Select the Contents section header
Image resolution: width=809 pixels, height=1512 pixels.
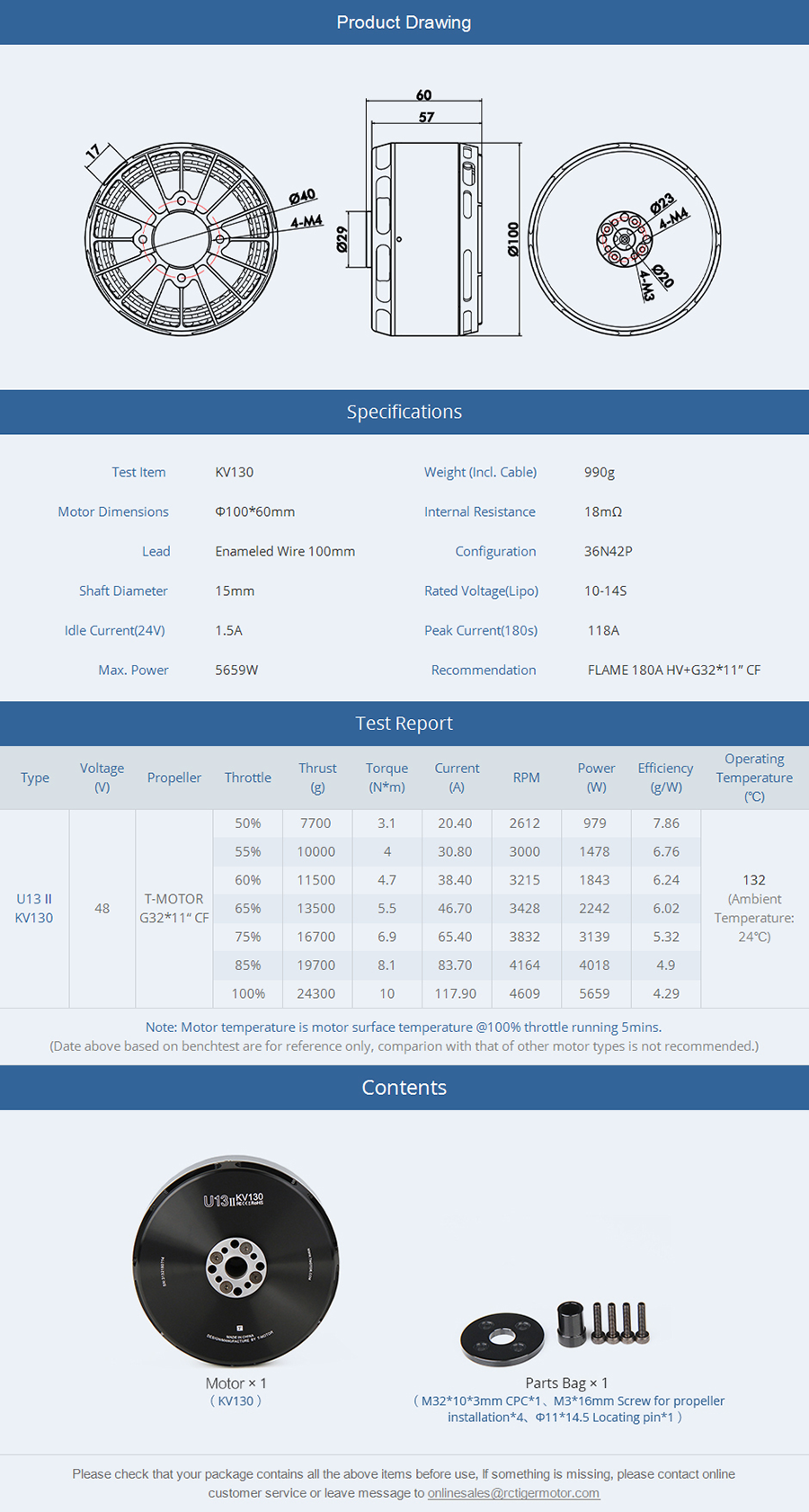point(404,1087)
